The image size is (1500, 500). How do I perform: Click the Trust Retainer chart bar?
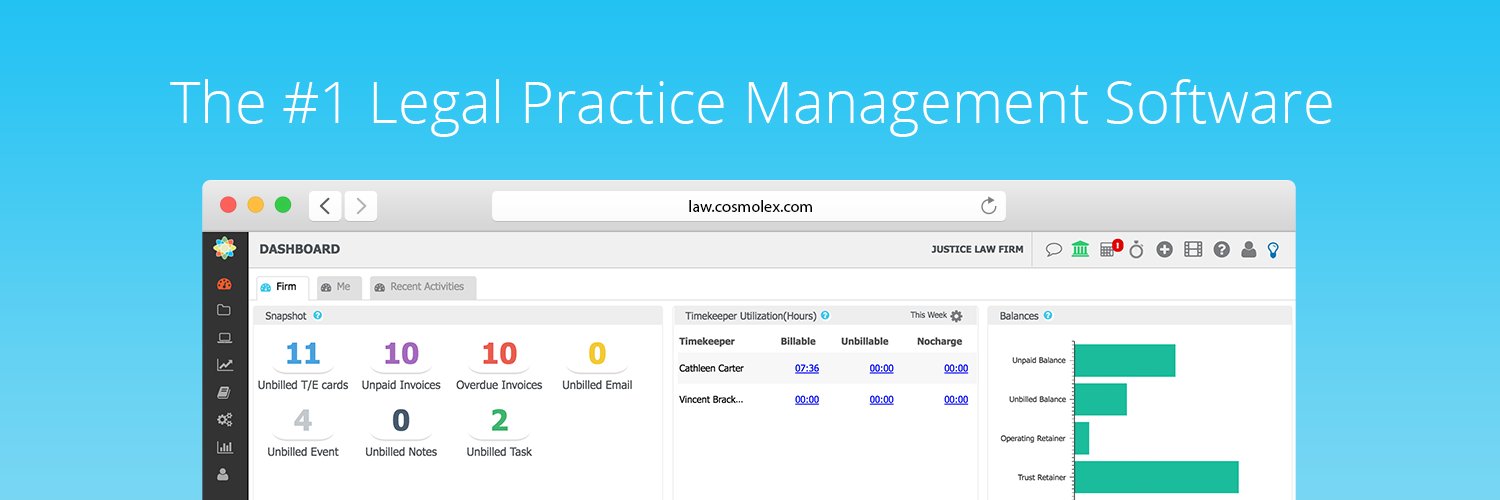click(x=1157, y=477)
